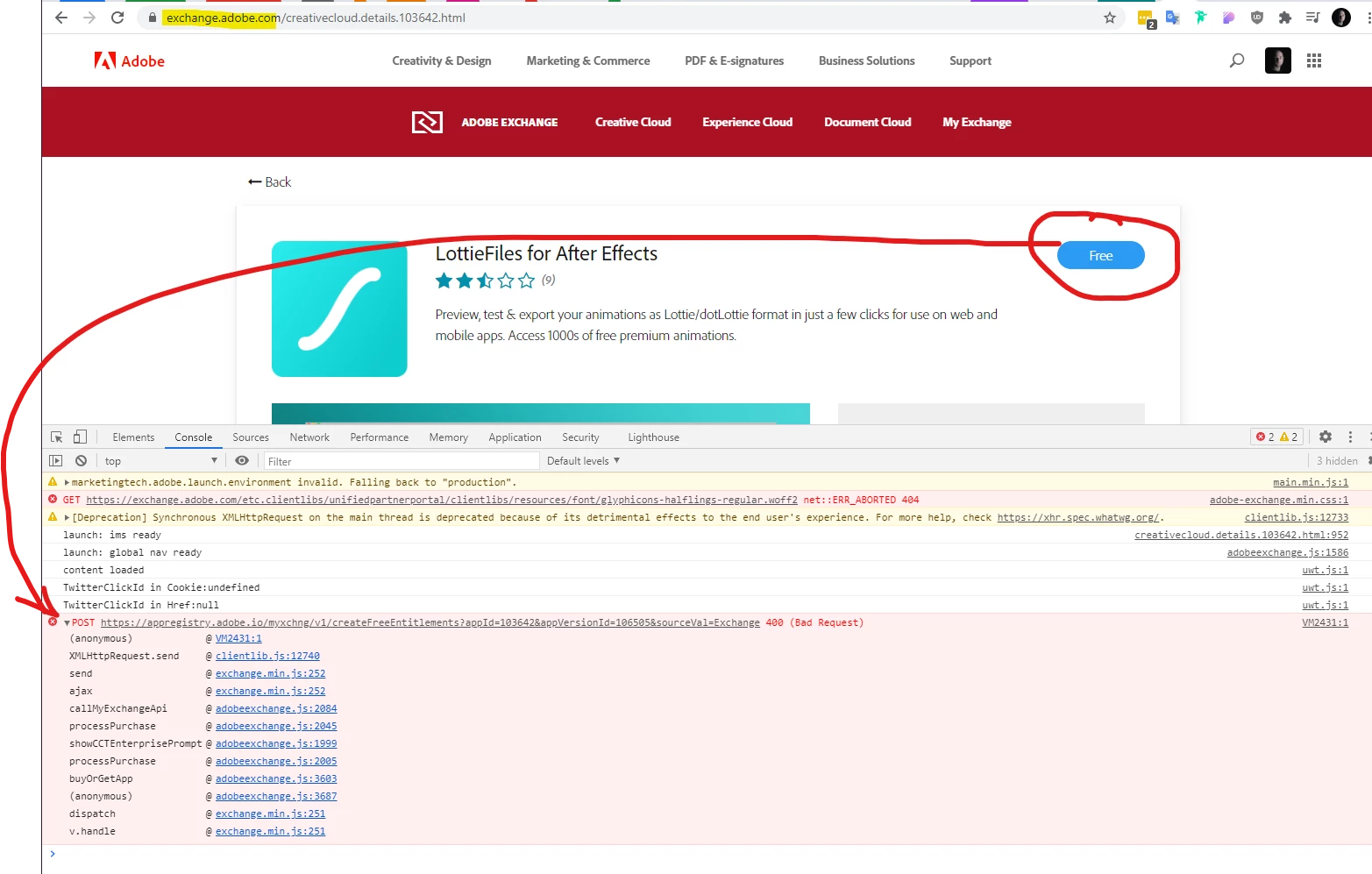
Task: Select the Experience Cloud exchange tab
Action: pos(748,122)
